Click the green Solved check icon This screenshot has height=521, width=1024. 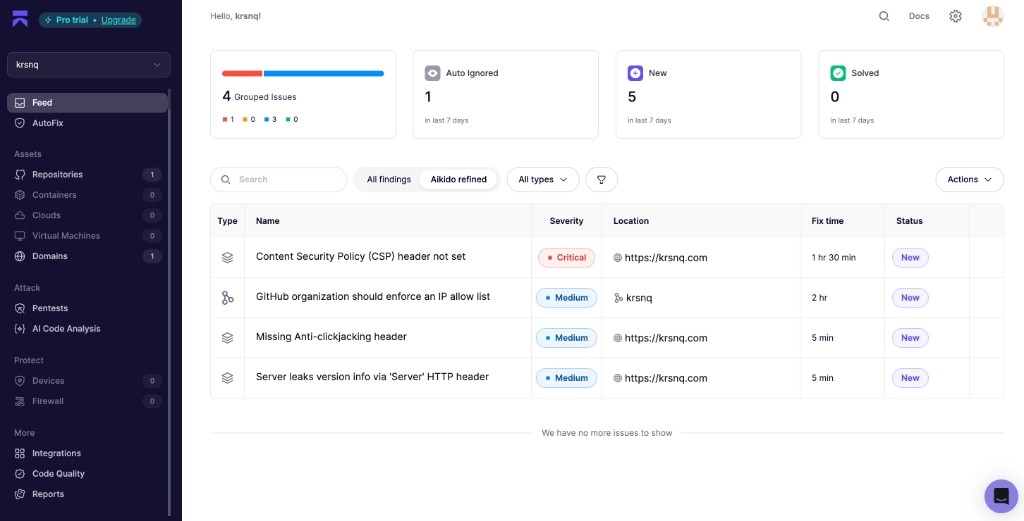838,73
